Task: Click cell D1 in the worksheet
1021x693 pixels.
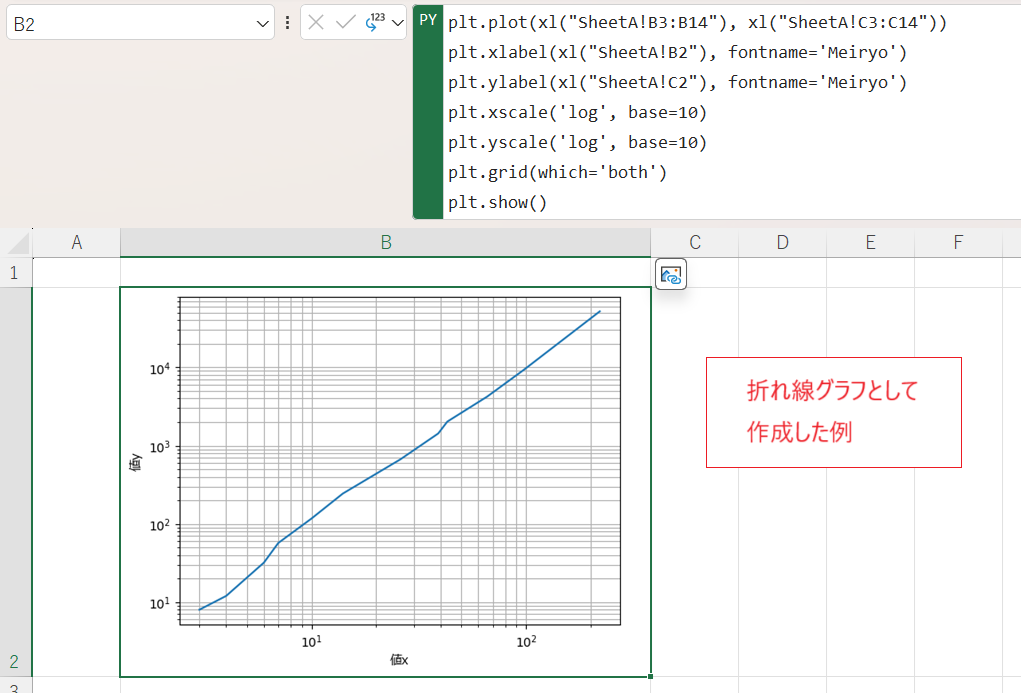Action: coord(782,271)
